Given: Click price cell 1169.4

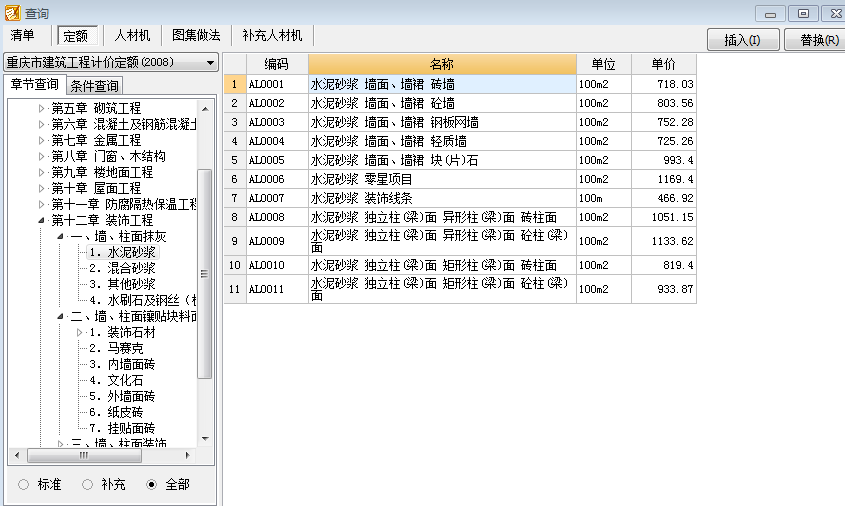Looking at the screenshot, I should point(663,179).
